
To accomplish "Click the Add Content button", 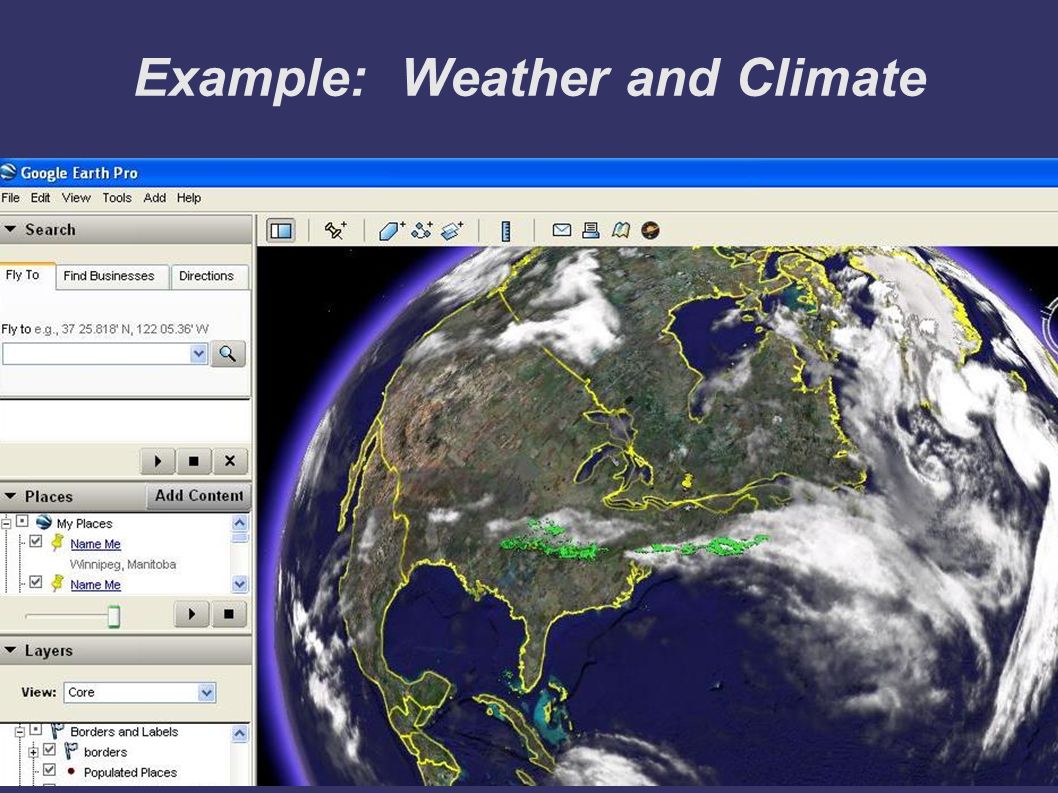I will tap(199, 496).
